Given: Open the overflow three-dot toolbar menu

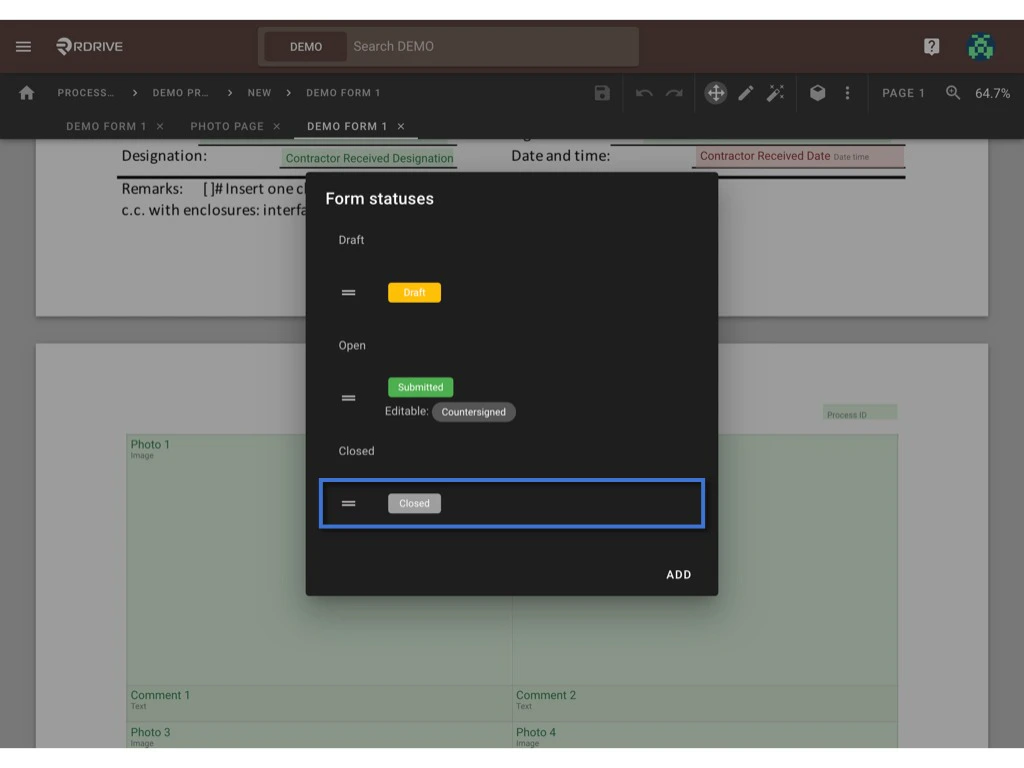Looking at the screenshot, I should pos(847,92).
